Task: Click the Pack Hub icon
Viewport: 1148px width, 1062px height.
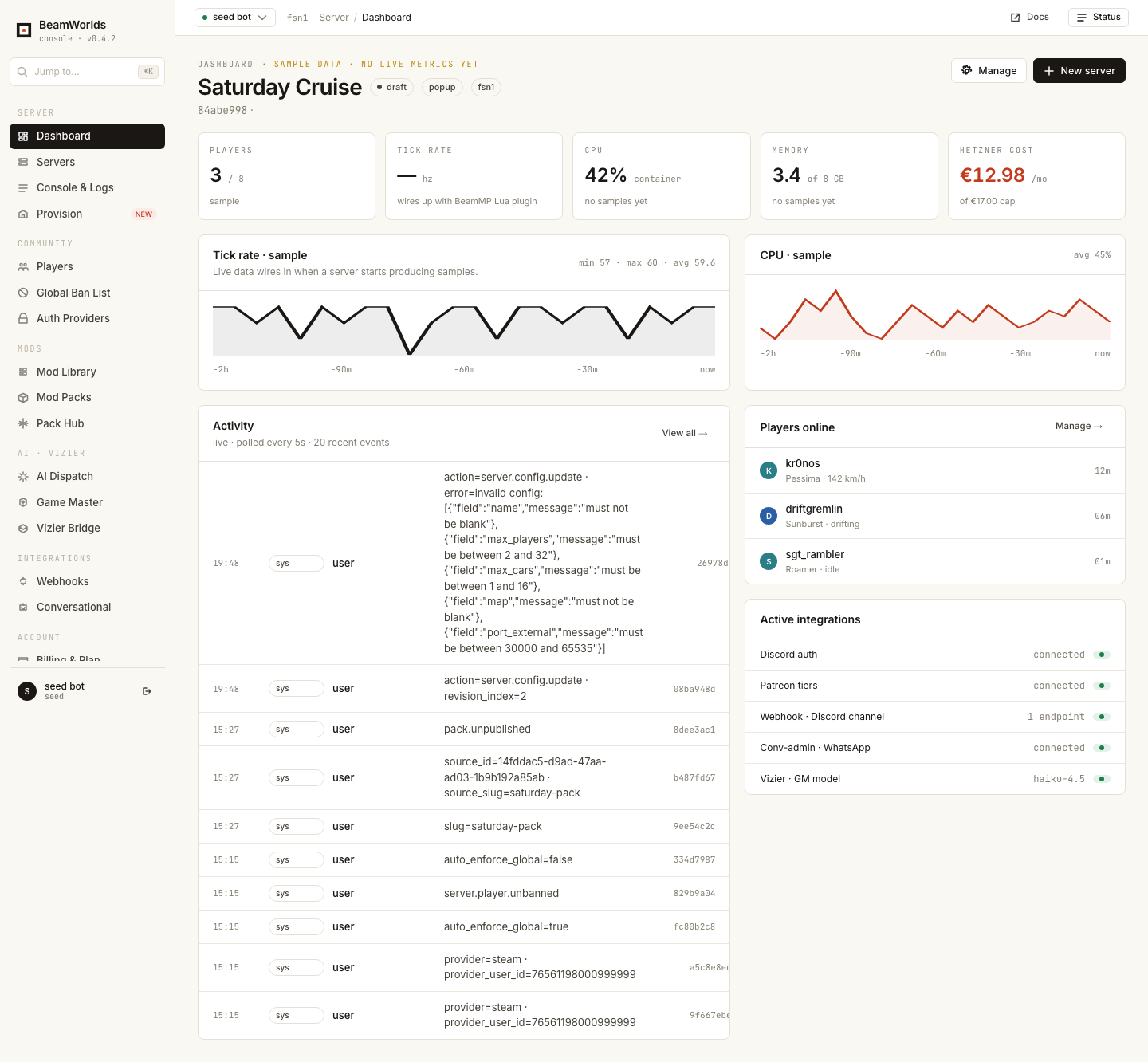Action: [23, 423]
